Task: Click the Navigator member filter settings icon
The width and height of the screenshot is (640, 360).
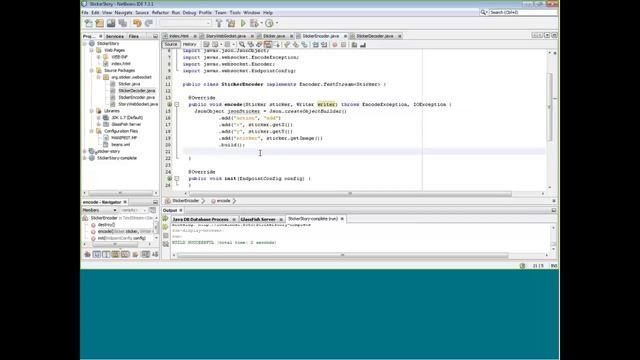Action: tap(152, 210)
